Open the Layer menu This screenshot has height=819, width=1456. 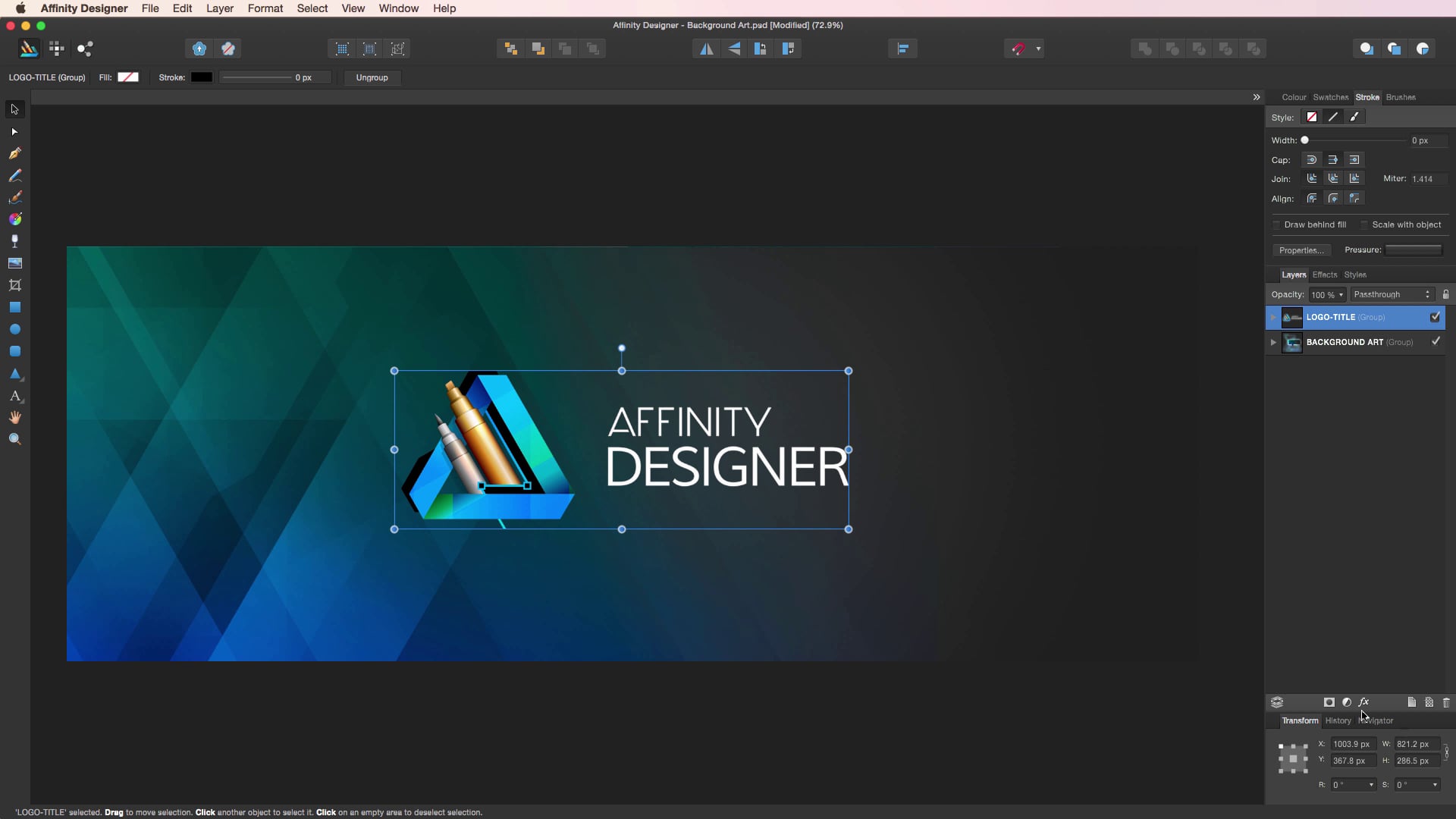click(x=219, y=8)
